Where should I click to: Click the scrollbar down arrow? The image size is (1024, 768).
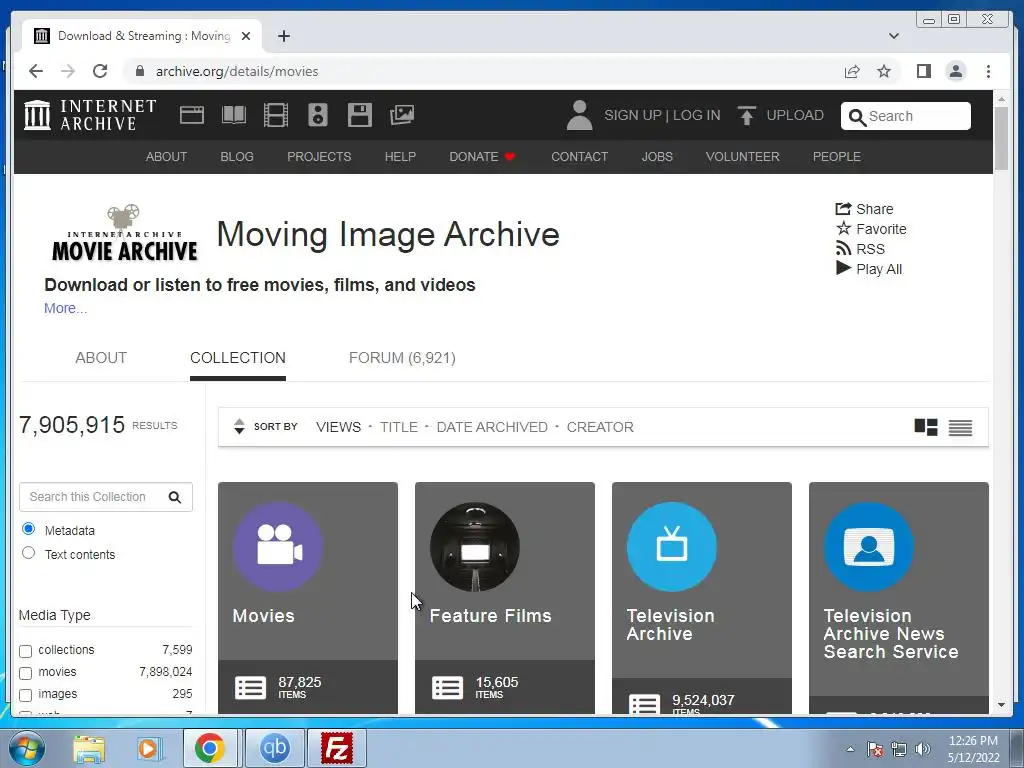(1001, 705)
